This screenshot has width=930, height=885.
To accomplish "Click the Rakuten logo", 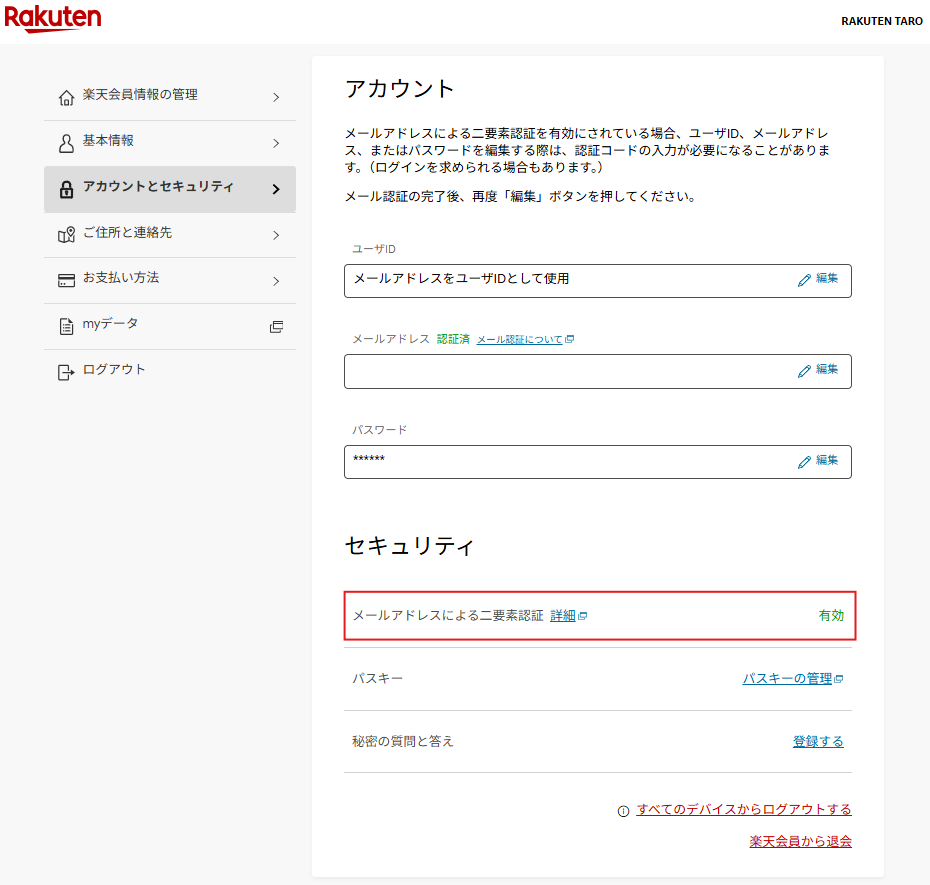I will (53, 18).
